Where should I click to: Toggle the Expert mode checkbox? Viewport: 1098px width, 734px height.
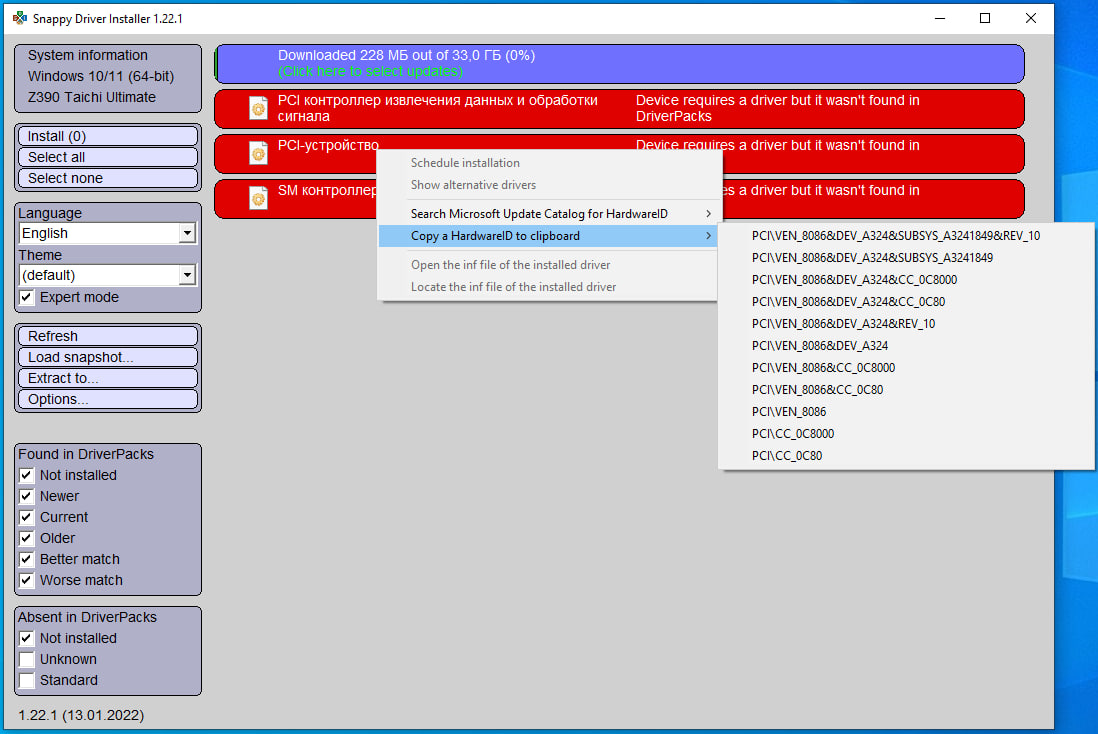tap(27, 297)
